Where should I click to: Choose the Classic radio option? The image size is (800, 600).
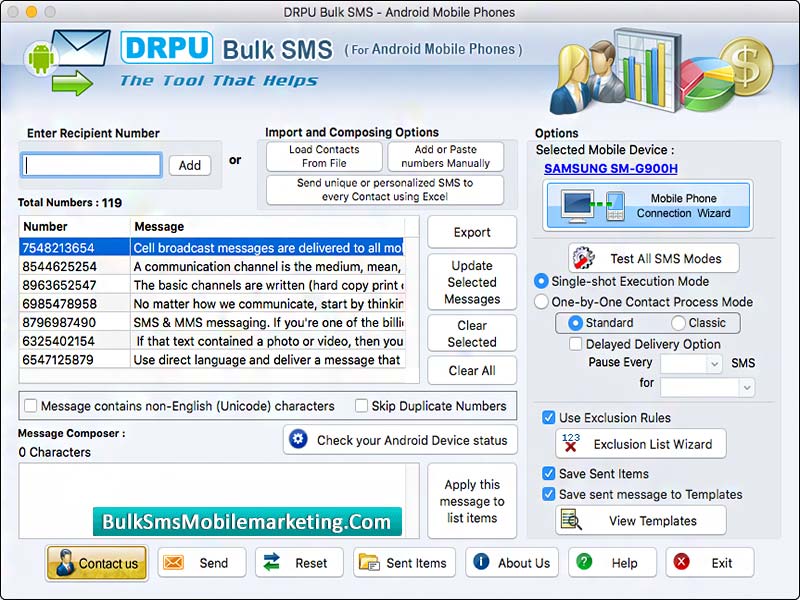pos(678,322)
